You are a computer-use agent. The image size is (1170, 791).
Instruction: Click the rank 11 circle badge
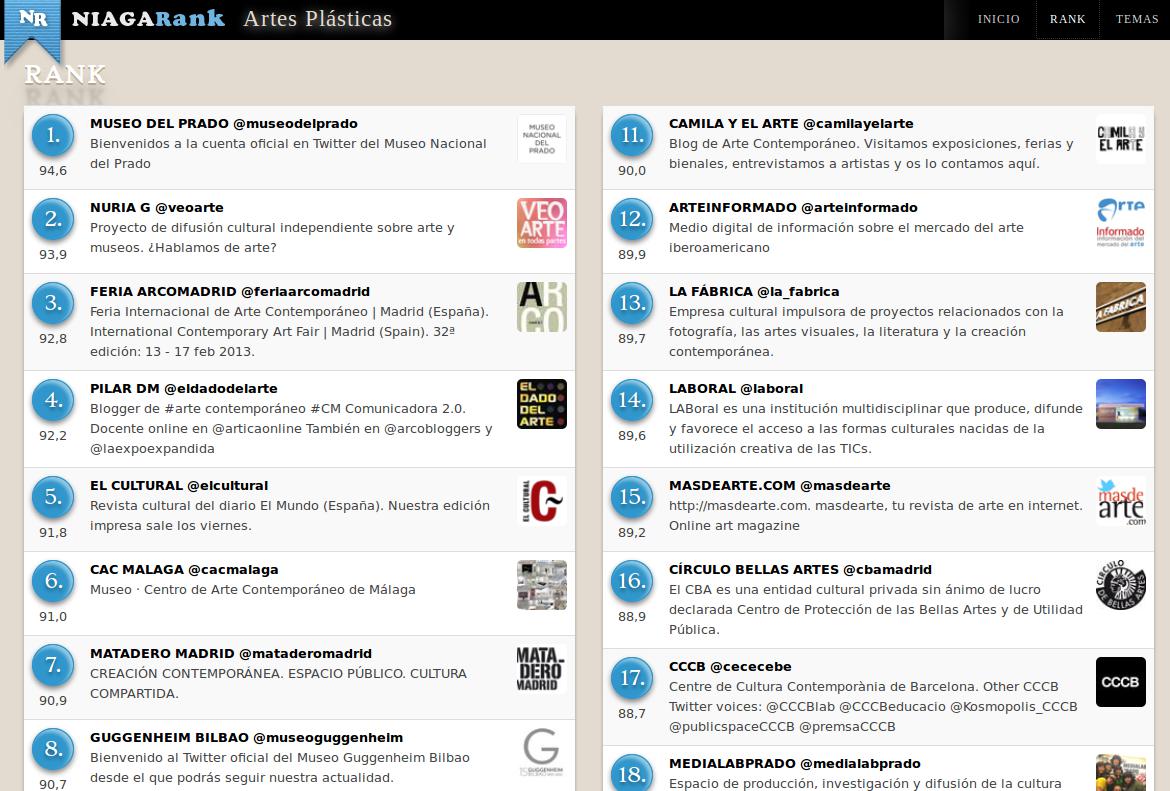[x=632, y=136]
